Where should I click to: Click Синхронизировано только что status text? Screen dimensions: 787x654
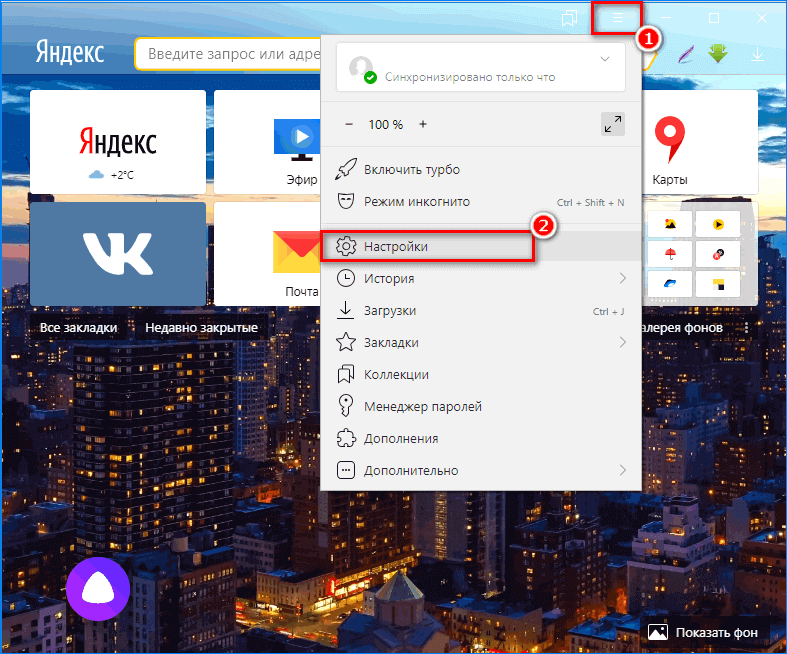(x=470, y=77)
